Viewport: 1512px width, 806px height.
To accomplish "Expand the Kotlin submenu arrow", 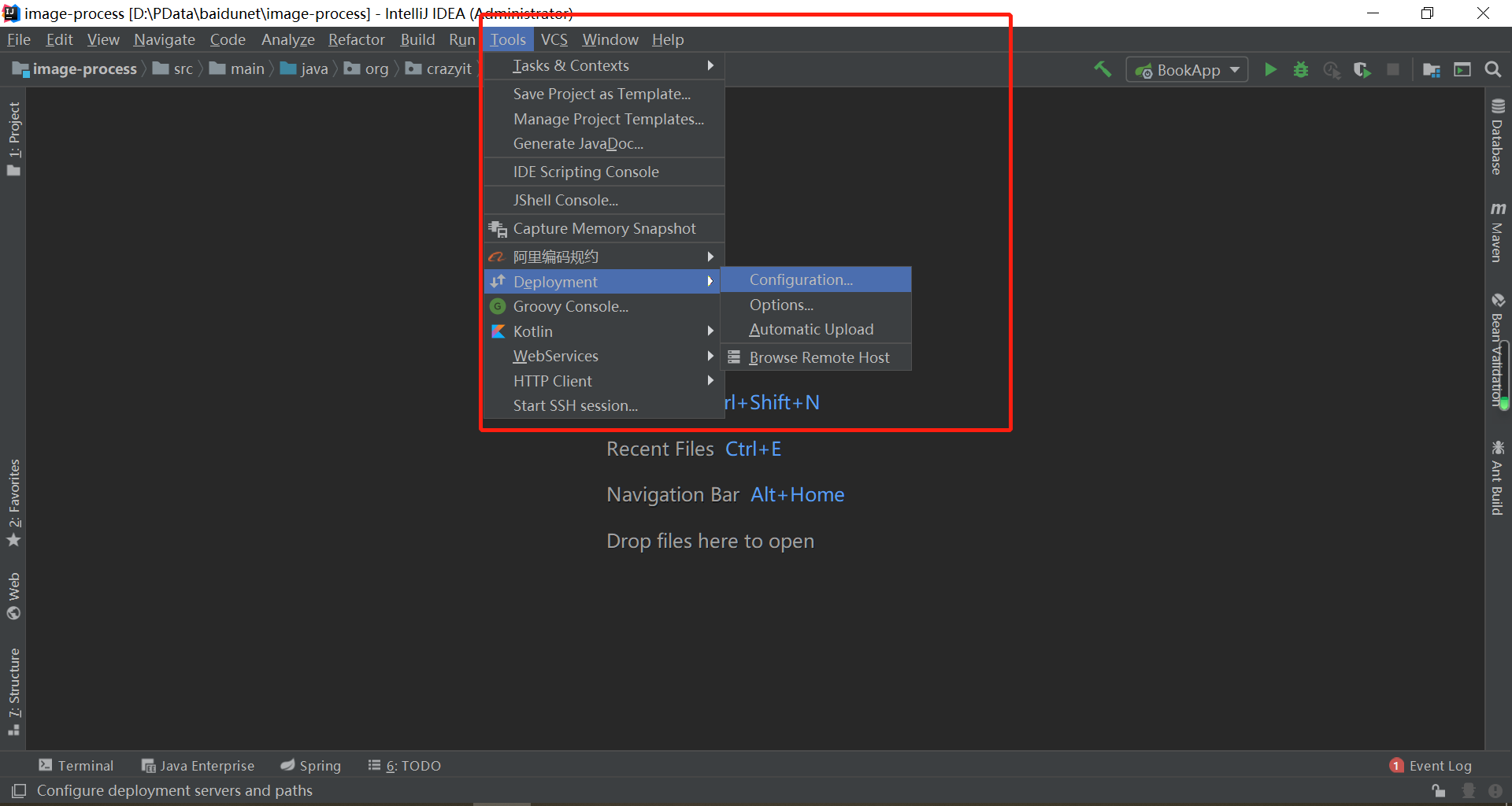I will [x=710, y=331].
